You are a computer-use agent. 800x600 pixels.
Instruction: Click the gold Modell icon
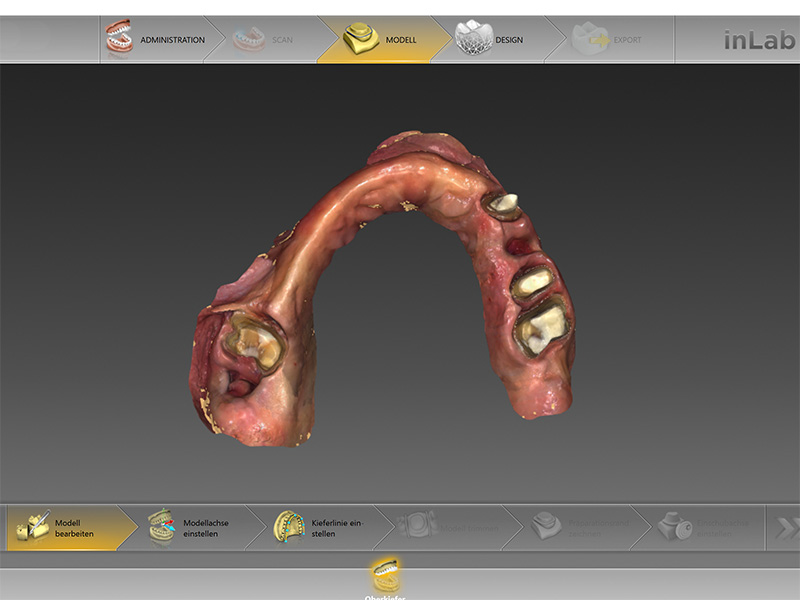pos(360,39)
